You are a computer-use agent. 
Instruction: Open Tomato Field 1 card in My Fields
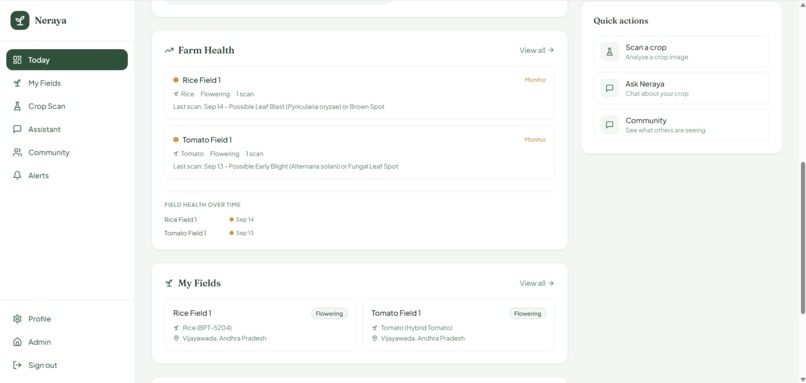pyautogui.click(x=459, y=325)
